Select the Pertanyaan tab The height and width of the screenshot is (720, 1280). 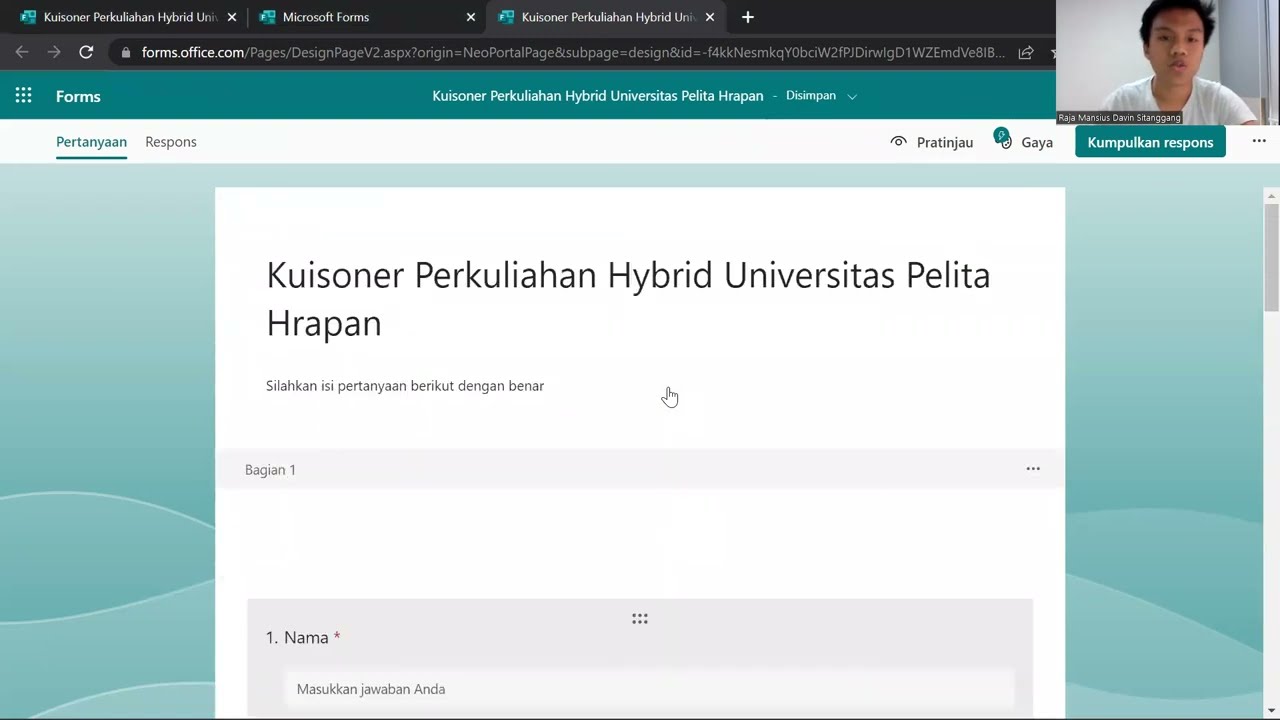(x=91, y=142)
